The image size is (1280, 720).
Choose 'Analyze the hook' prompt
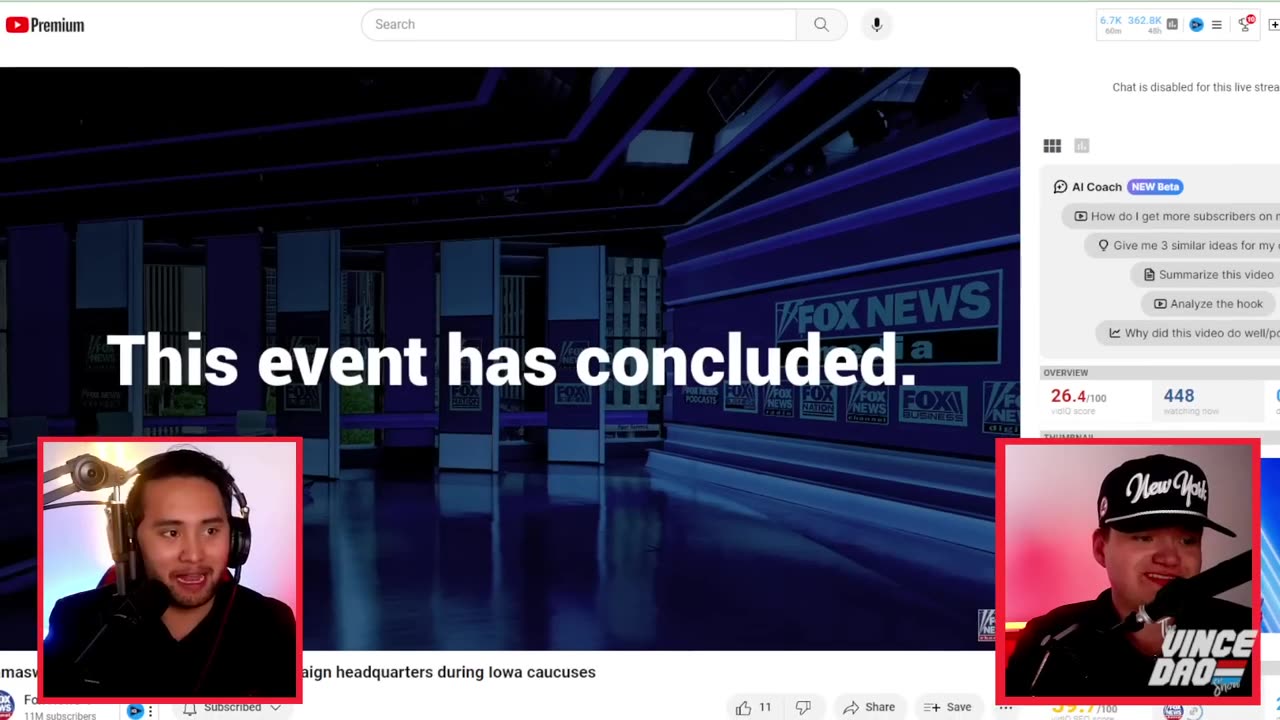pos(1208,304)
